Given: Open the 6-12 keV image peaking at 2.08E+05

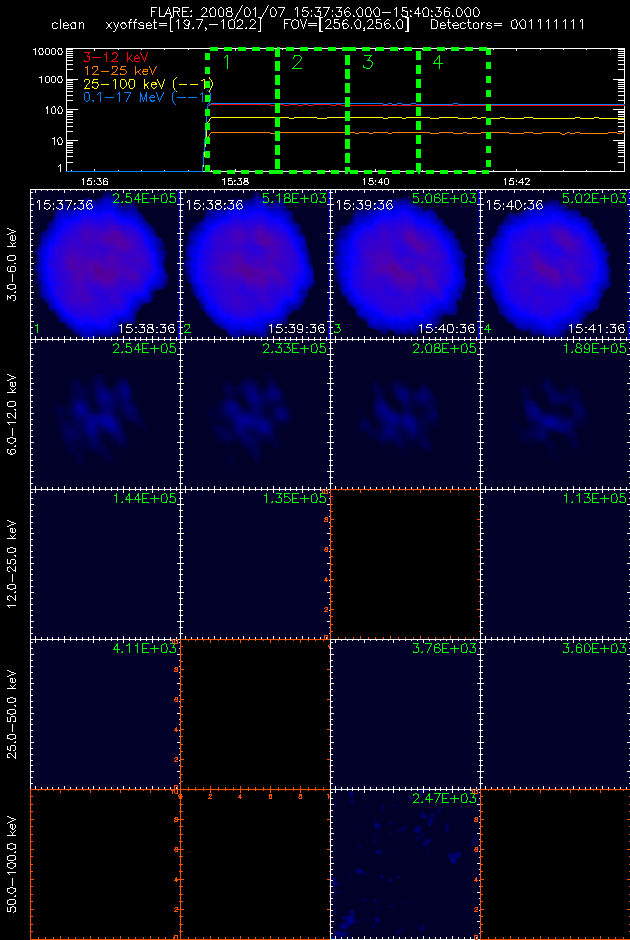Looking at the screenshot, I should pyautogui.click(x=405, y=413).
